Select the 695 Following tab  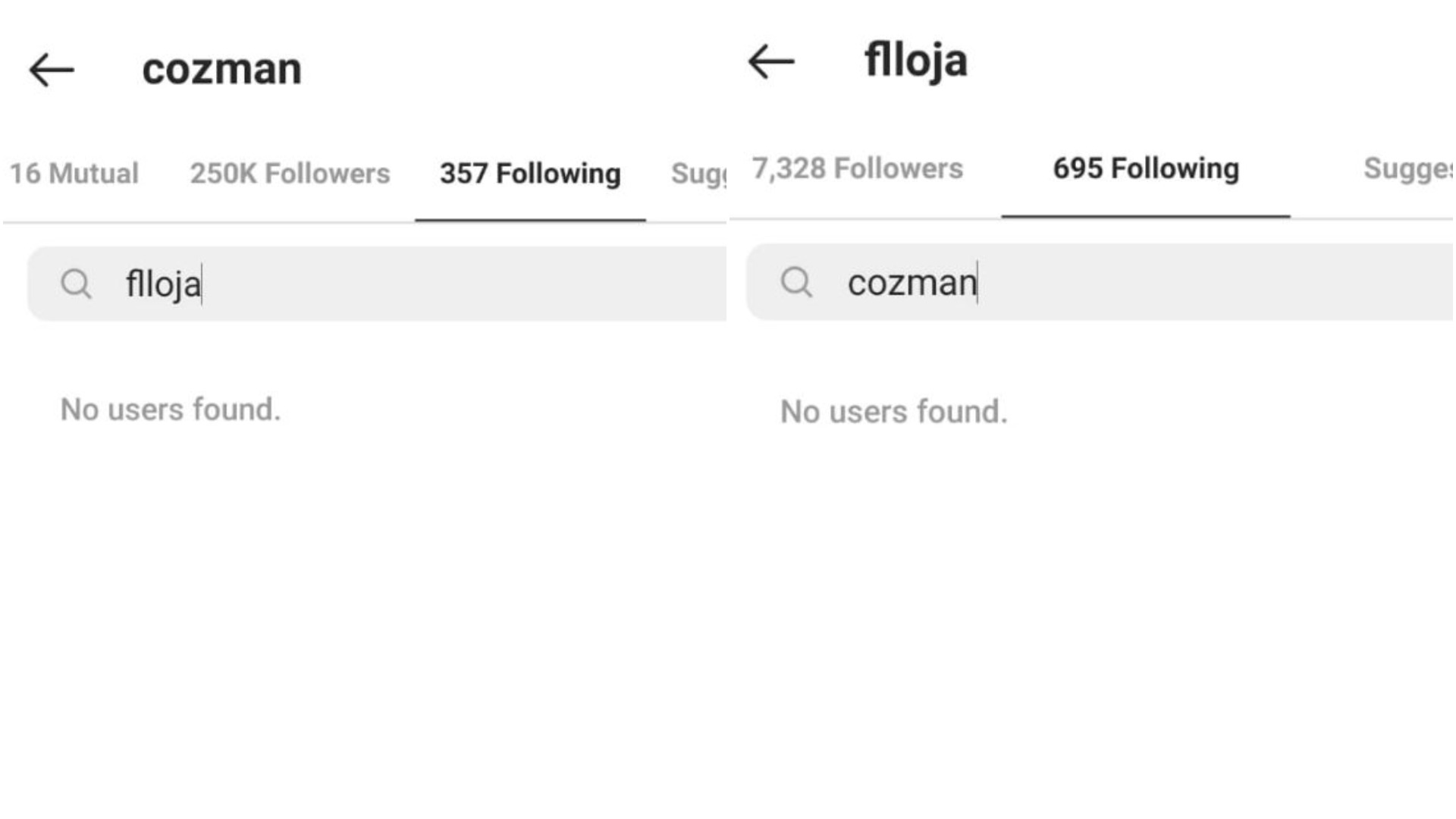(1146, 168)
